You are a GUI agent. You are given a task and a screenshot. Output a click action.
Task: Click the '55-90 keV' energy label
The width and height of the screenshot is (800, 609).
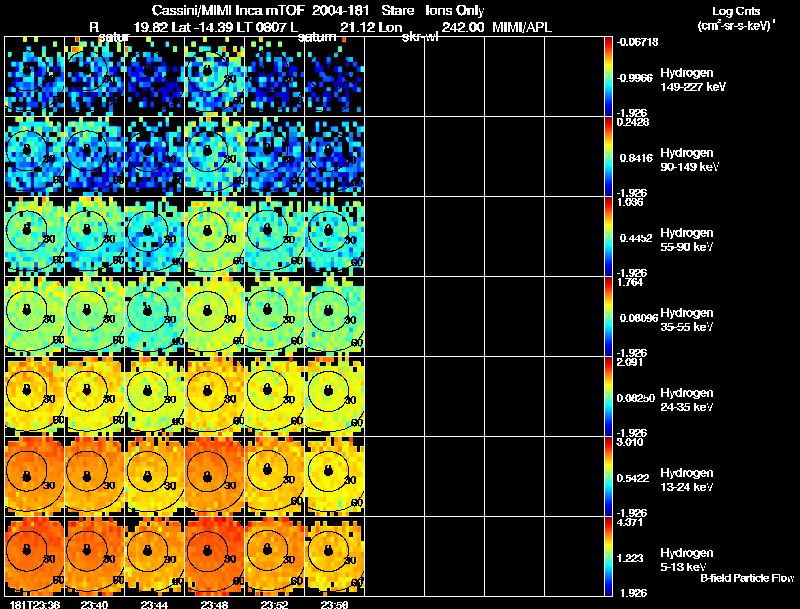[687, 247]
